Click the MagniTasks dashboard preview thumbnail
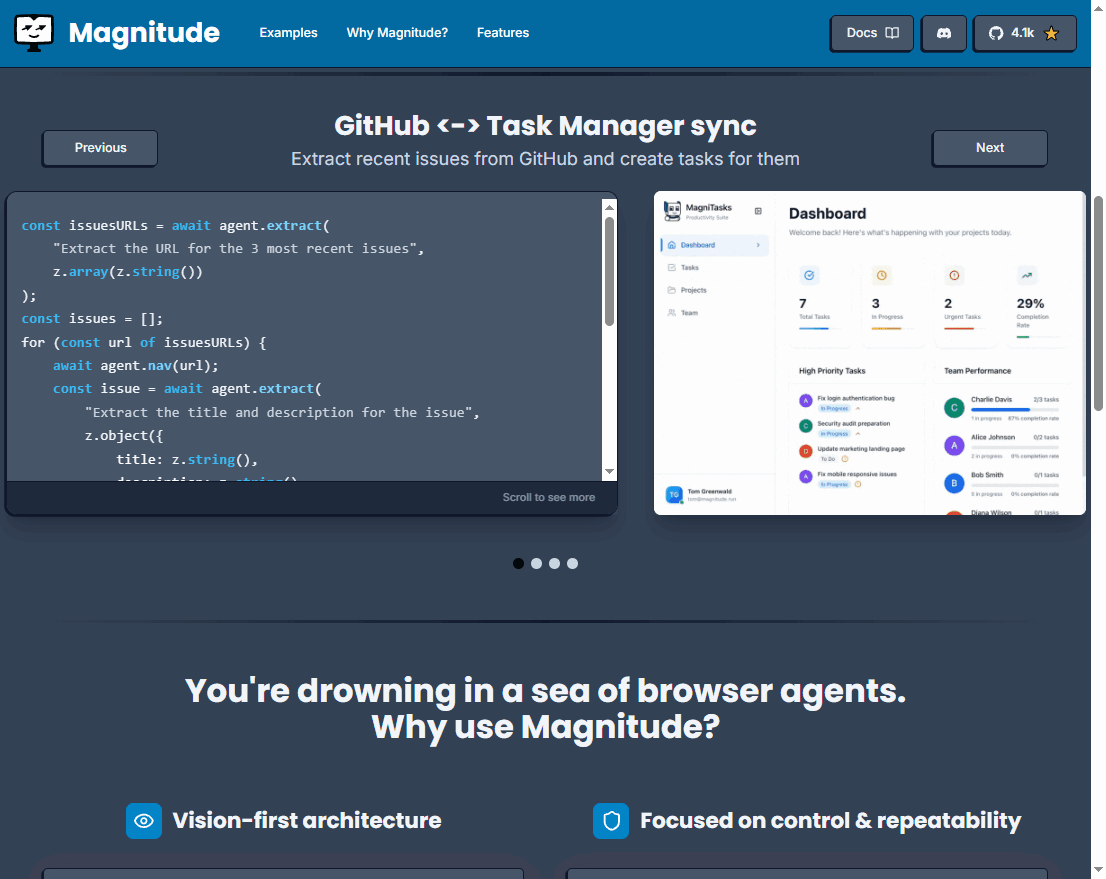The image size is (1106, 879). [869, 353]
